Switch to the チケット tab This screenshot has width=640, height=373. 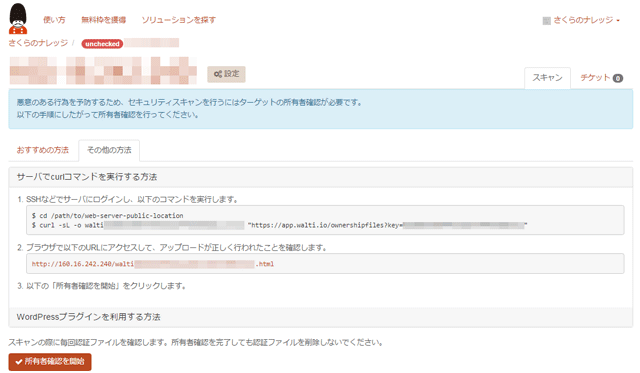[x=602, y=78]
